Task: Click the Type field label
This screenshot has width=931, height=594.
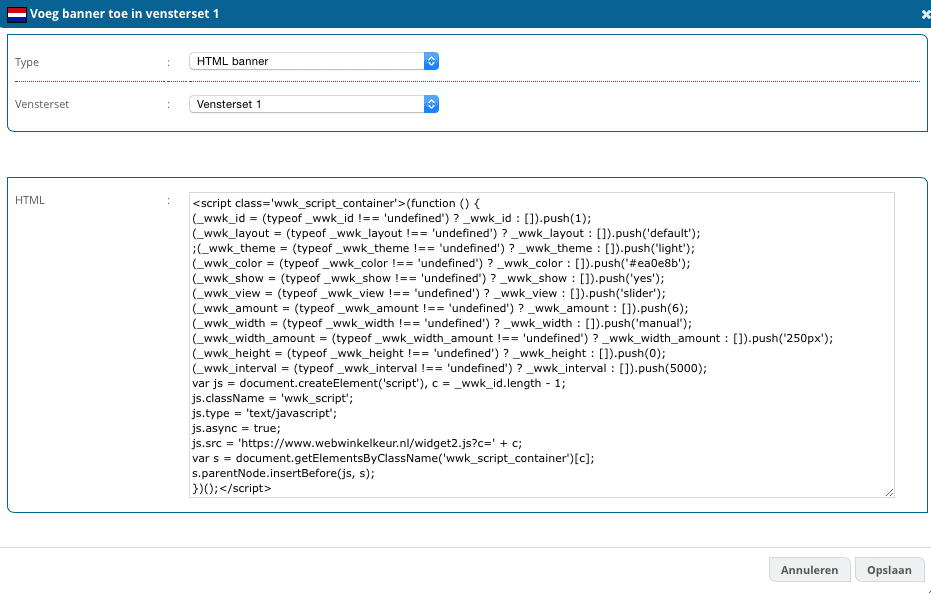Action: [x=27, y=62]
